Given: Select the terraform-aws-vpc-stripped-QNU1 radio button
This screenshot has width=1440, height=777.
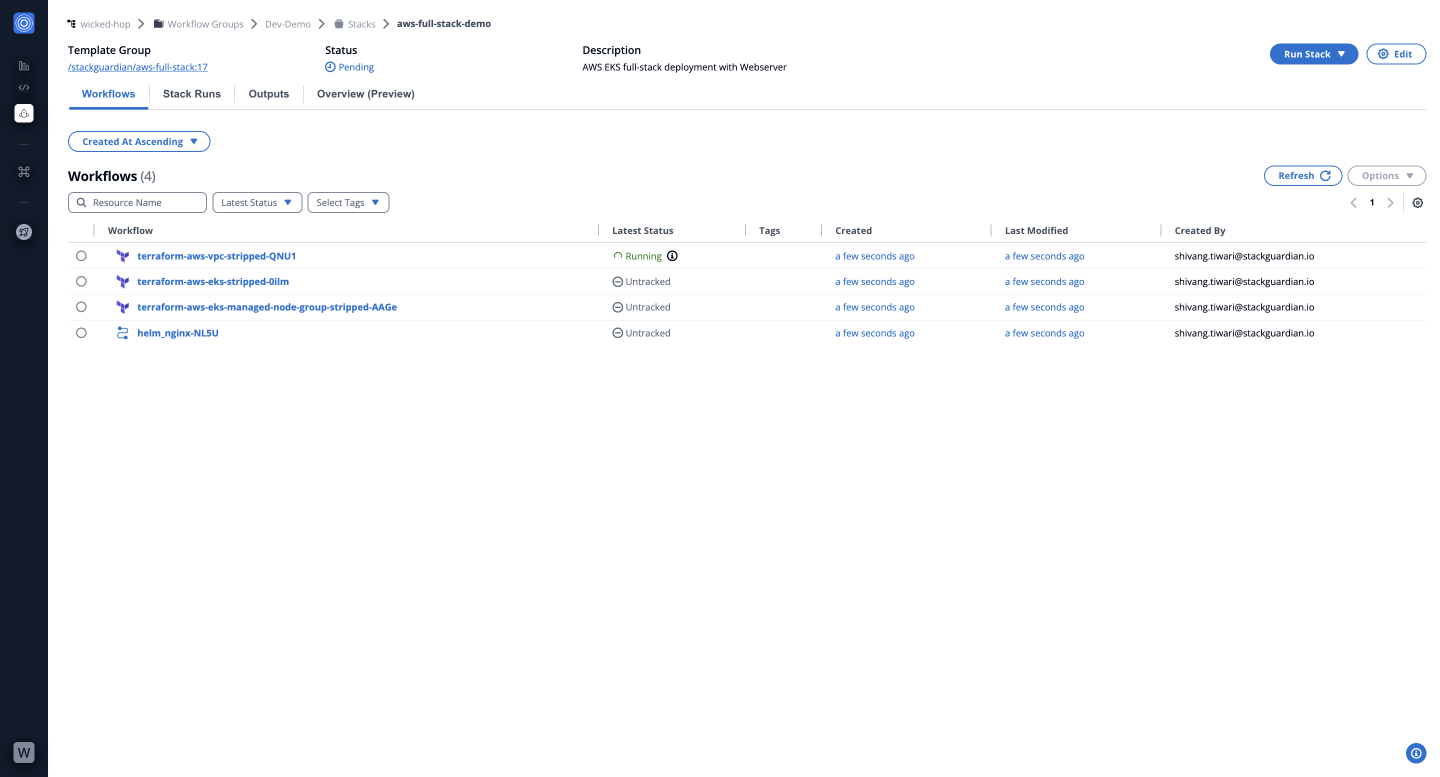Looking at the screenshot, I should coord(81,256).
